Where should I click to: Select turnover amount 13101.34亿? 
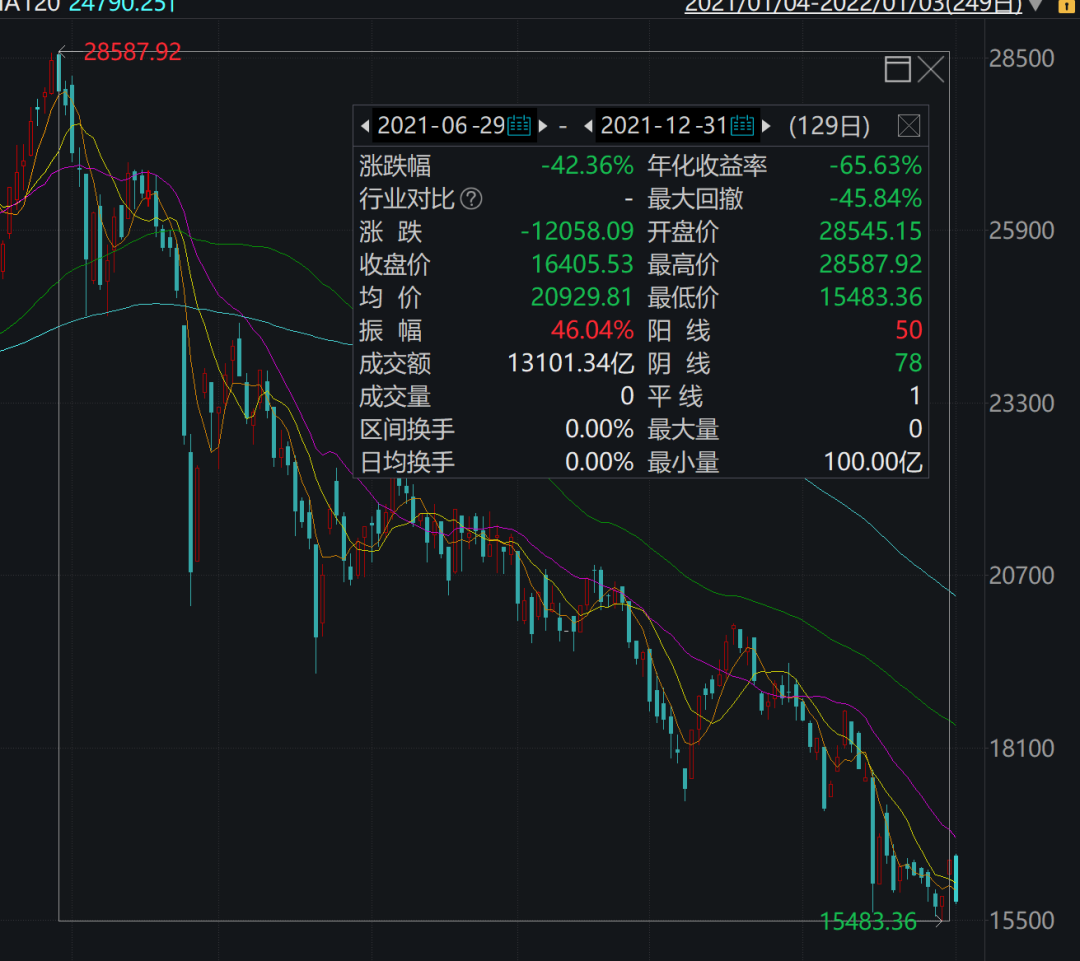(x=570, y=363)
